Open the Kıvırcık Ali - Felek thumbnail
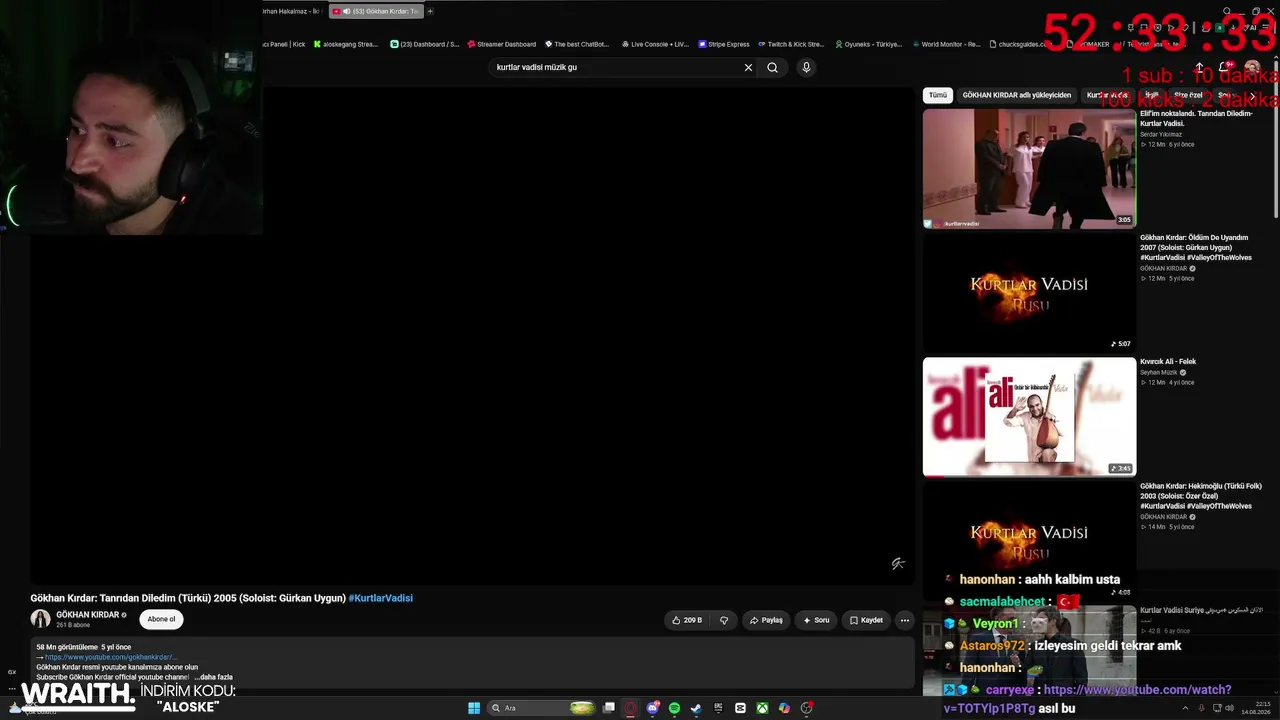The height and width of the screenshot is (720, 1280). click(1029, 417)
